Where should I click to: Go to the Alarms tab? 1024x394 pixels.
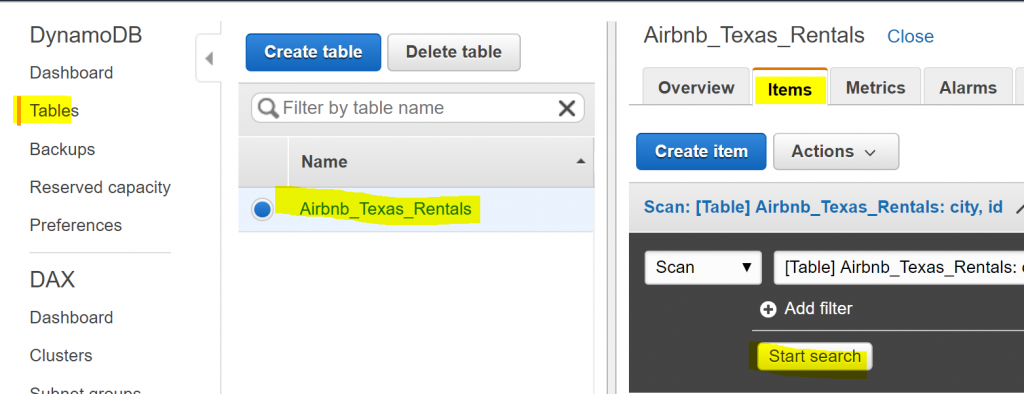pos(968,88)
